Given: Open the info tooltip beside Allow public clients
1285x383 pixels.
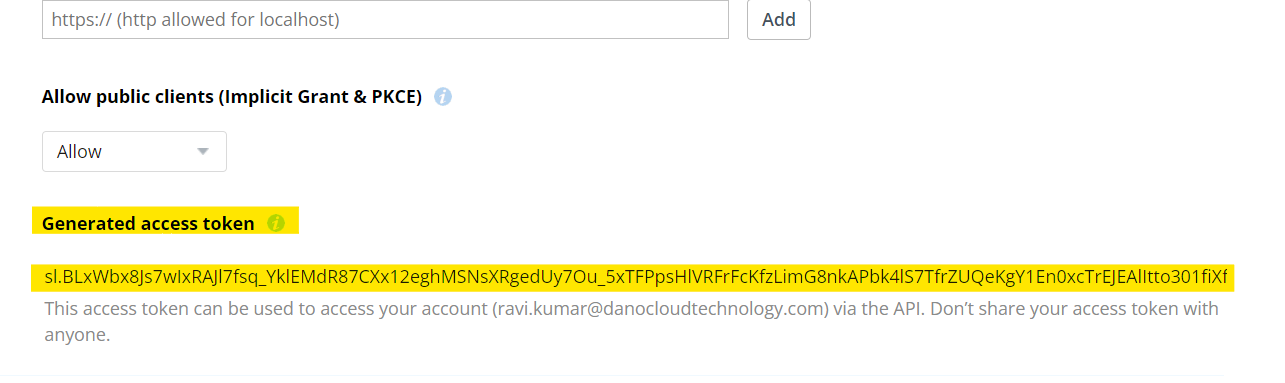Looking at the screenshot, I should [x=443, y=97].
